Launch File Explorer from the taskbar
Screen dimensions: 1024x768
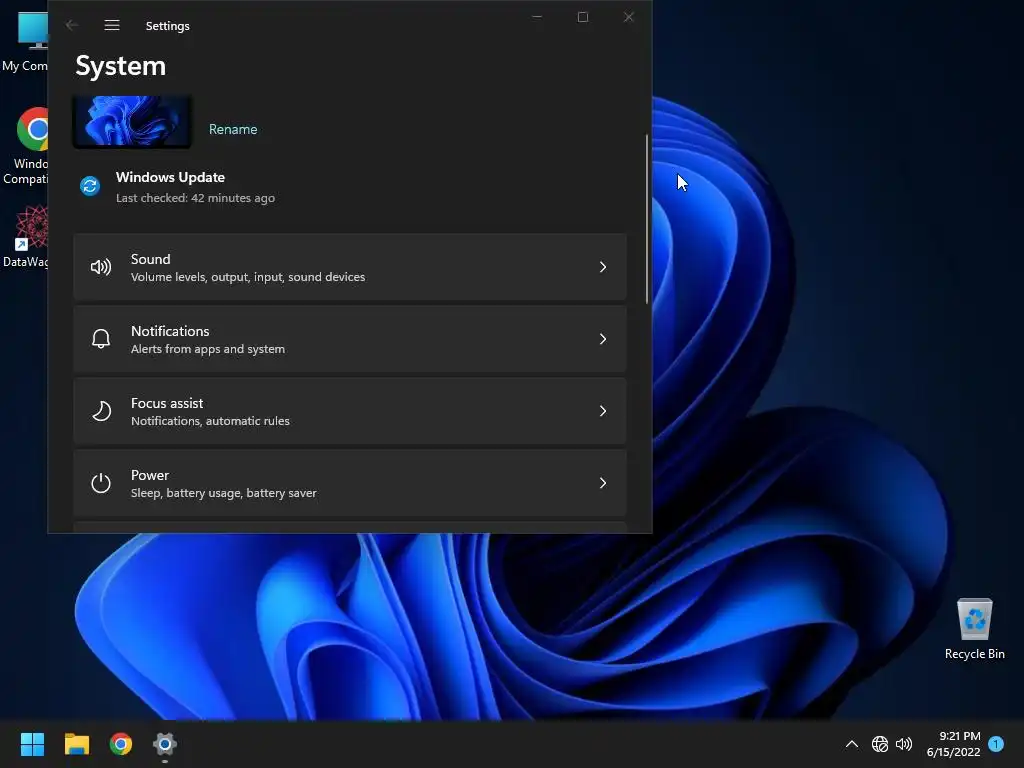point(76,744)
